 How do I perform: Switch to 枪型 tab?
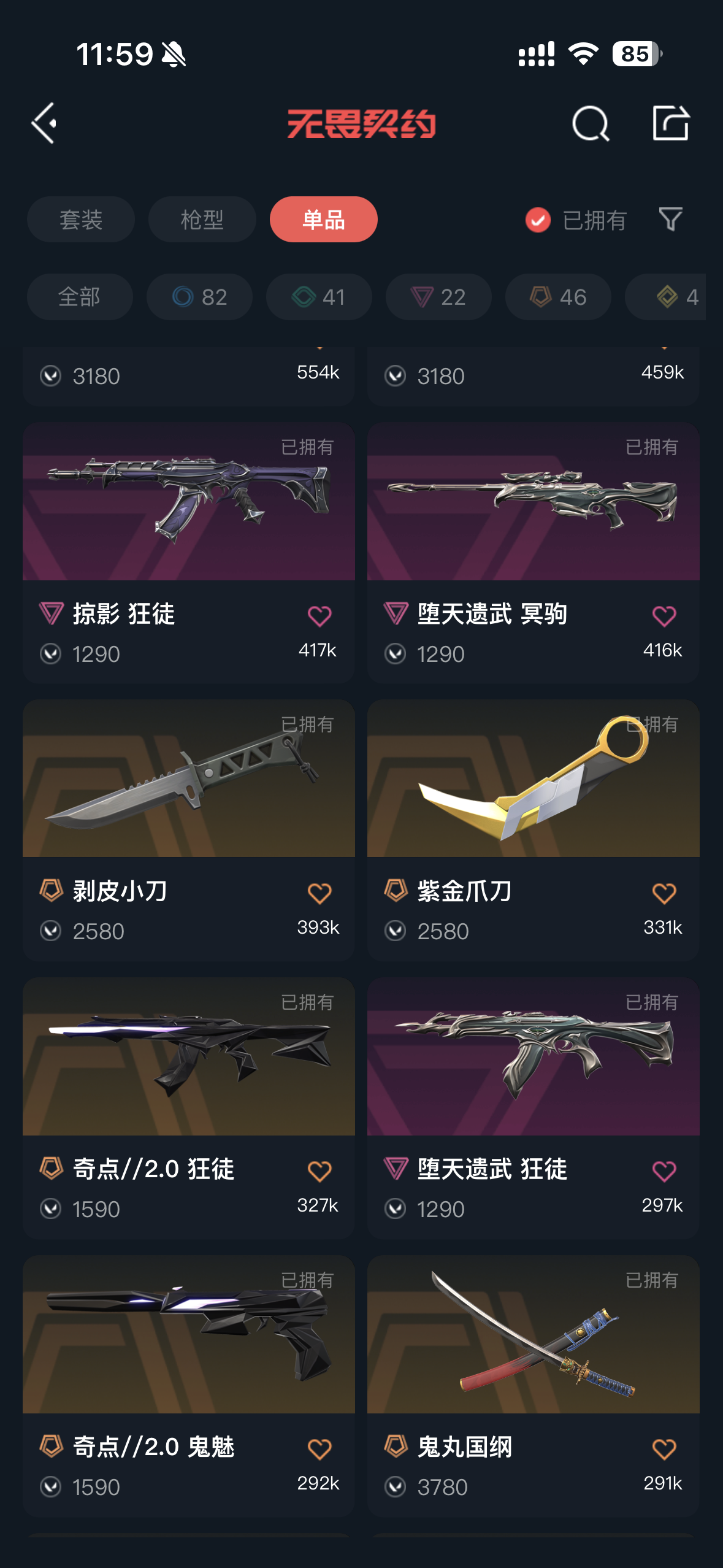(202, 220)
